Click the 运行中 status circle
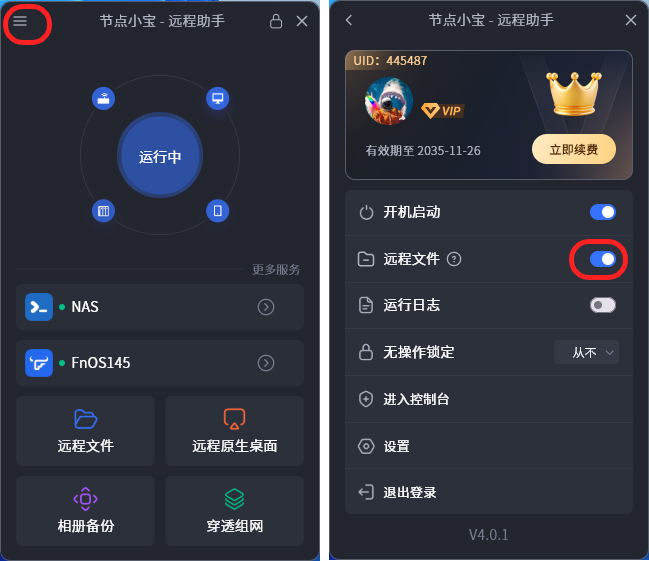This screenshot has width=649, height=561. click(x=160, y=155)
